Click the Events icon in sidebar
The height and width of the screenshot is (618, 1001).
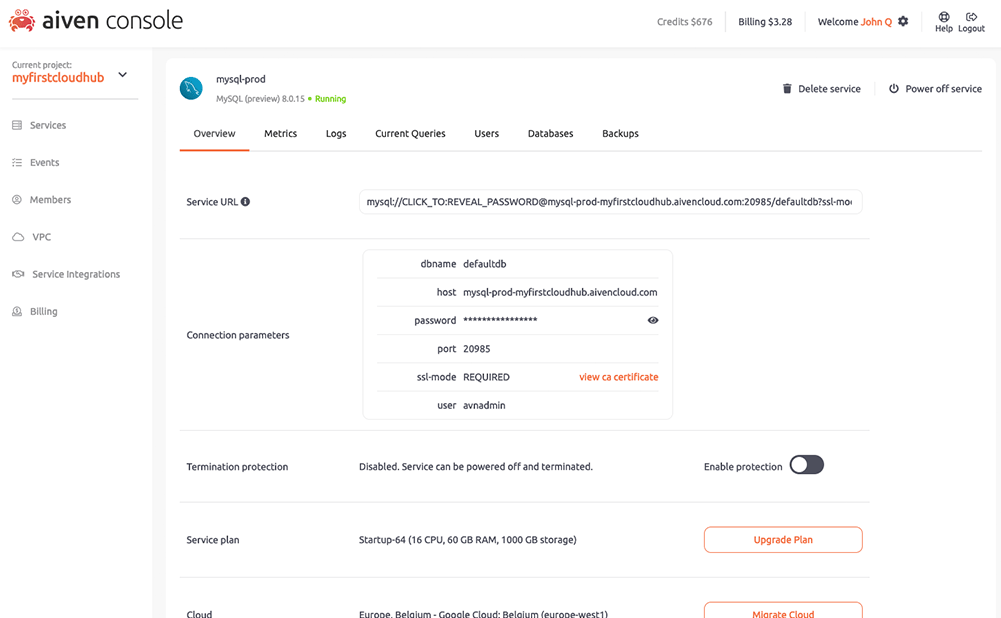17,162
